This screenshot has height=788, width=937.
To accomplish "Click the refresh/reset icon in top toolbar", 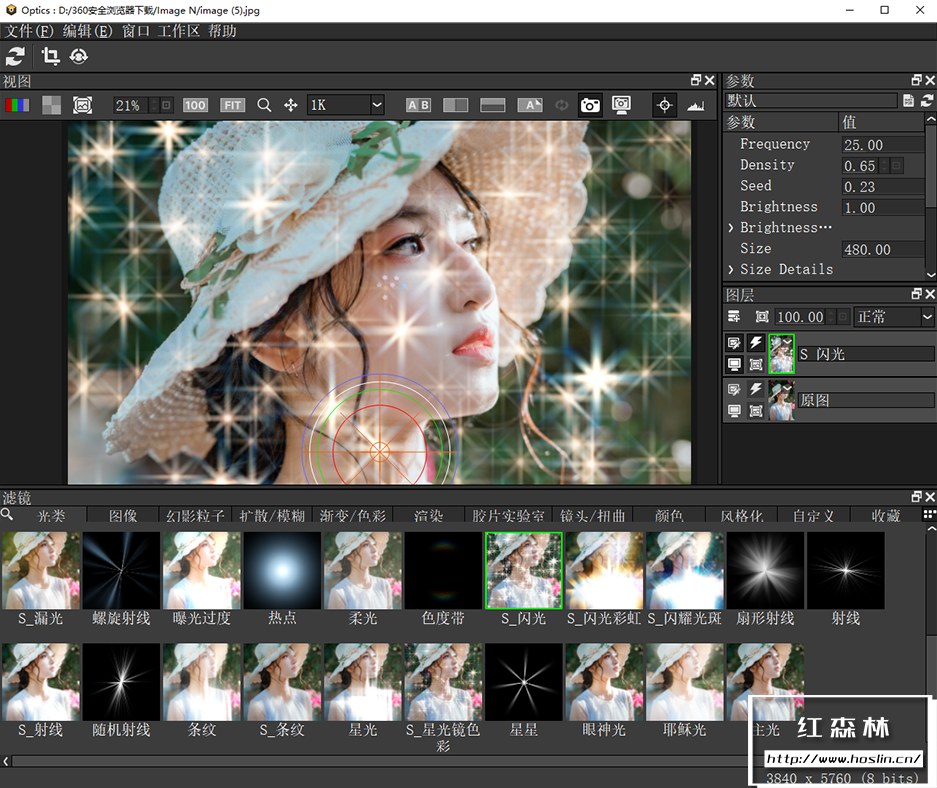I will pos(15,56).
